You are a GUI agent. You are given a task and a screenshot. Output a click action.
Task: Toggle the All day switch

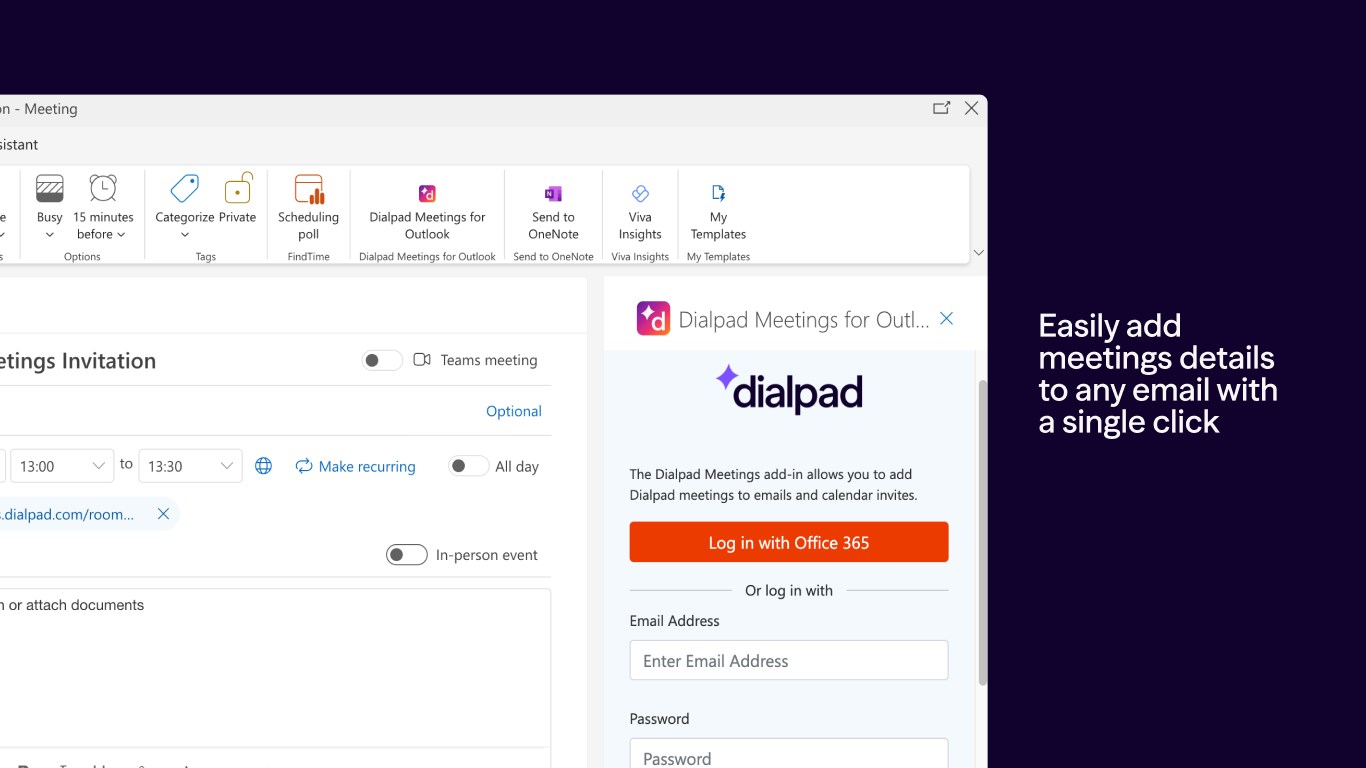tap(468, 466)
